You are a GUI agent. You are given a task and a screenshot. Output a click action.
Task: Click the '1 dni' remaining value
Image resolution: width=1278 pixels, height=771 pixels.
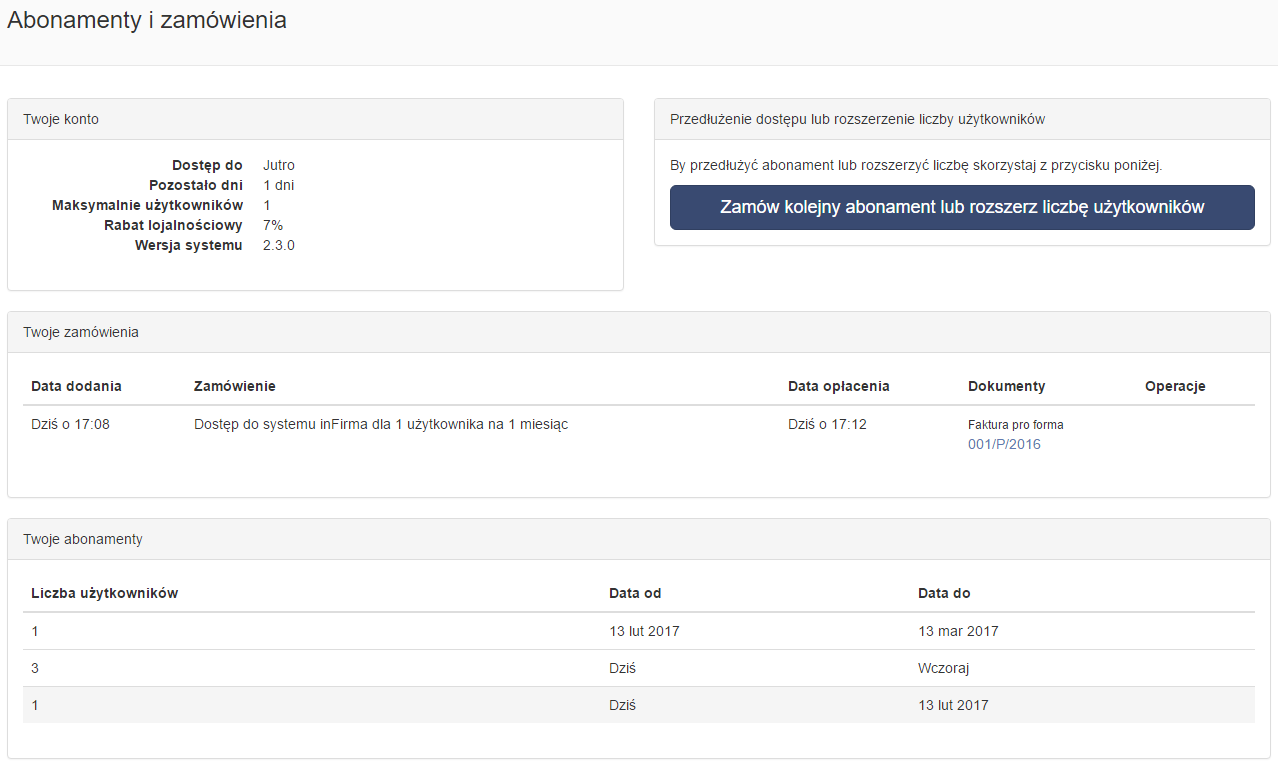[279, 185]
